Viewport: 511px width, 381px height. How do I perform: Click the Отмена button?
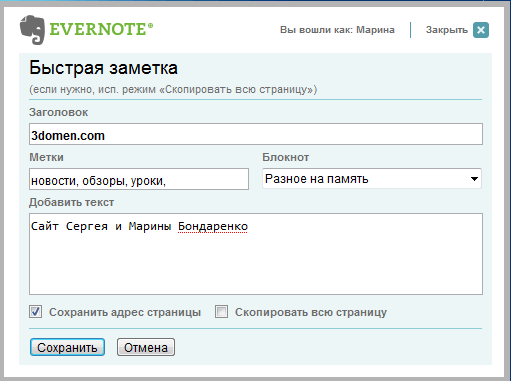point(146,347)
